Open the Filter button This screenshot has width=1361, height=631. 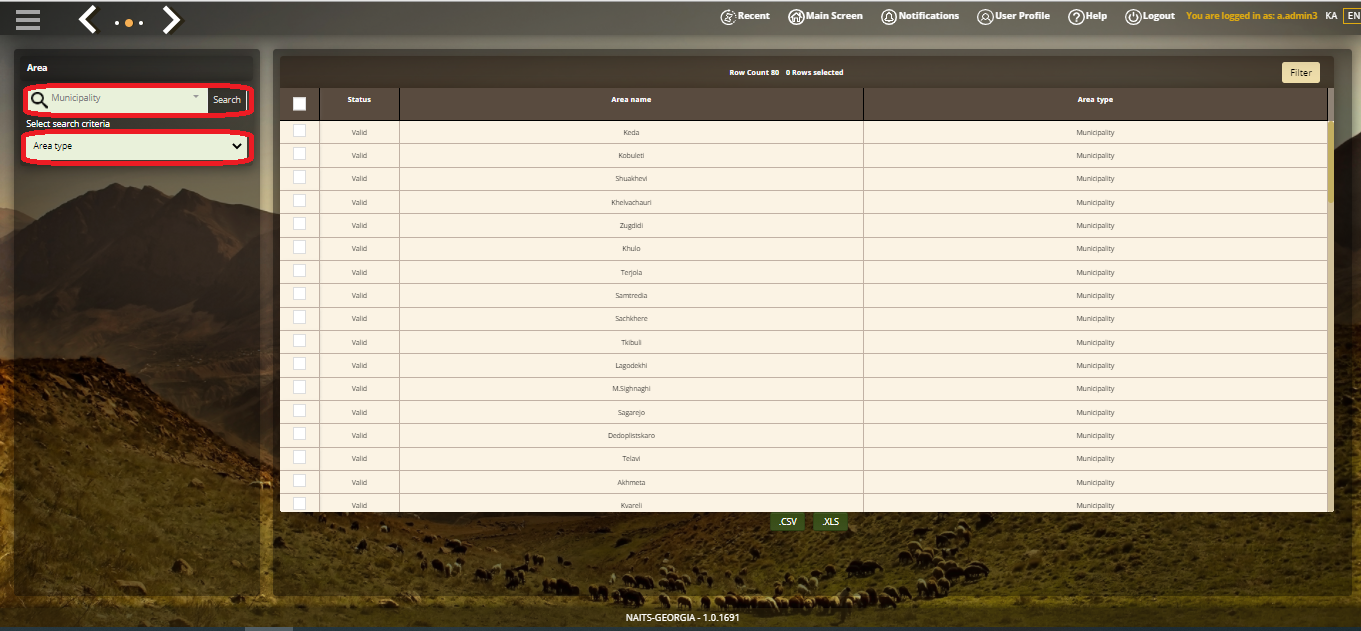(x=1300, y=73)
